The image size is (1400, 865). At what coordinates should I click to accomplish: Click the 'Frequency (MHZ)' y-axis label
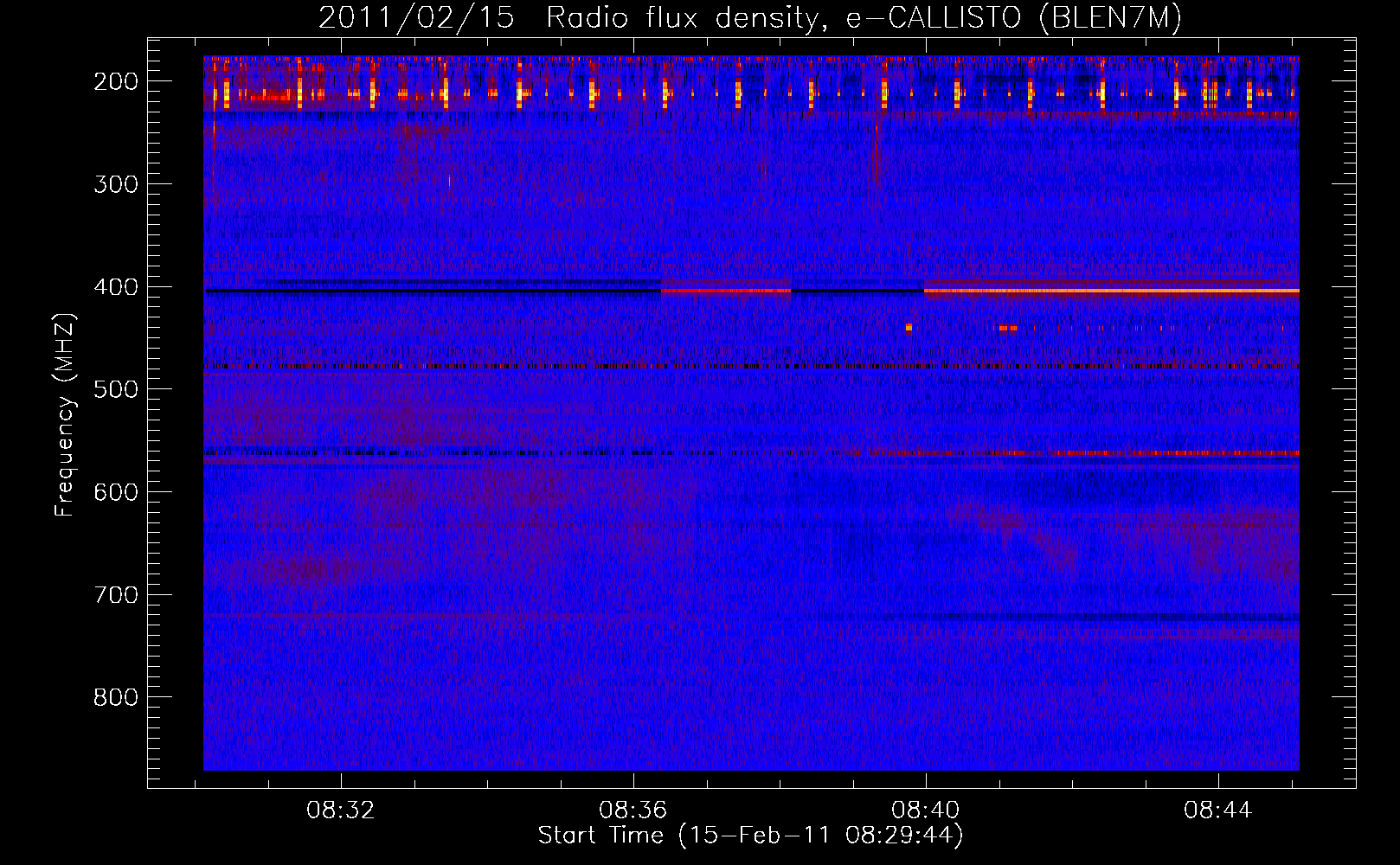click(64, 414)
